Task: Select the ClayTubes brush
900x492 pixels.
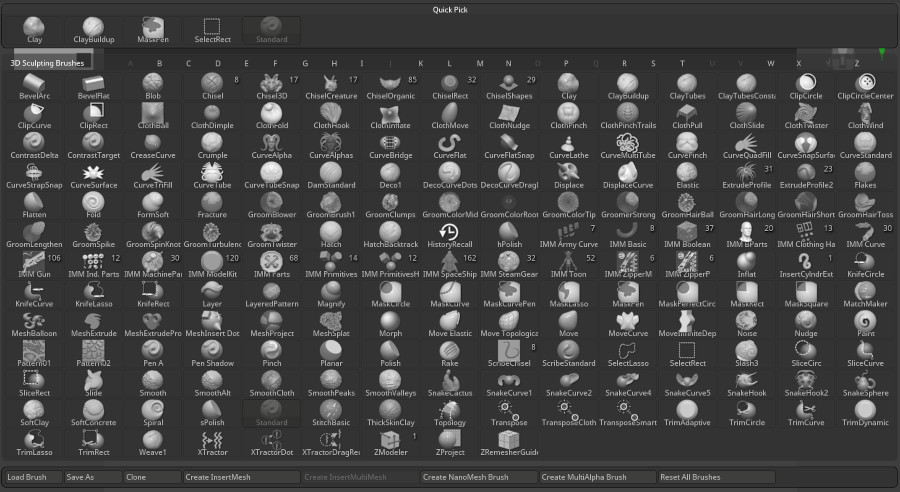Action: (x=687, y=87)
